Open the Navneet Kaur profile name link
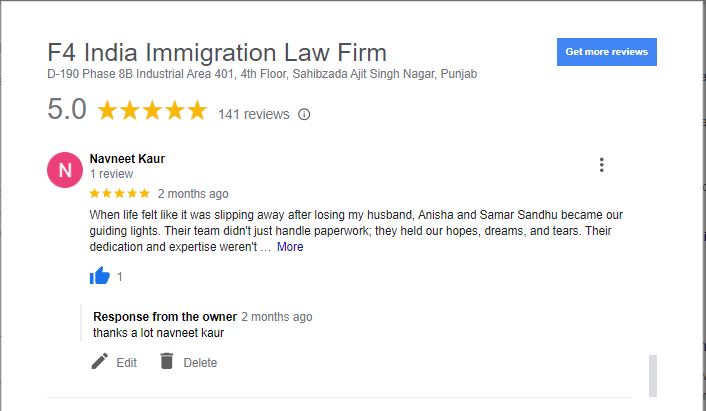The width and height of the screenshot is (706, 411). 127,158
